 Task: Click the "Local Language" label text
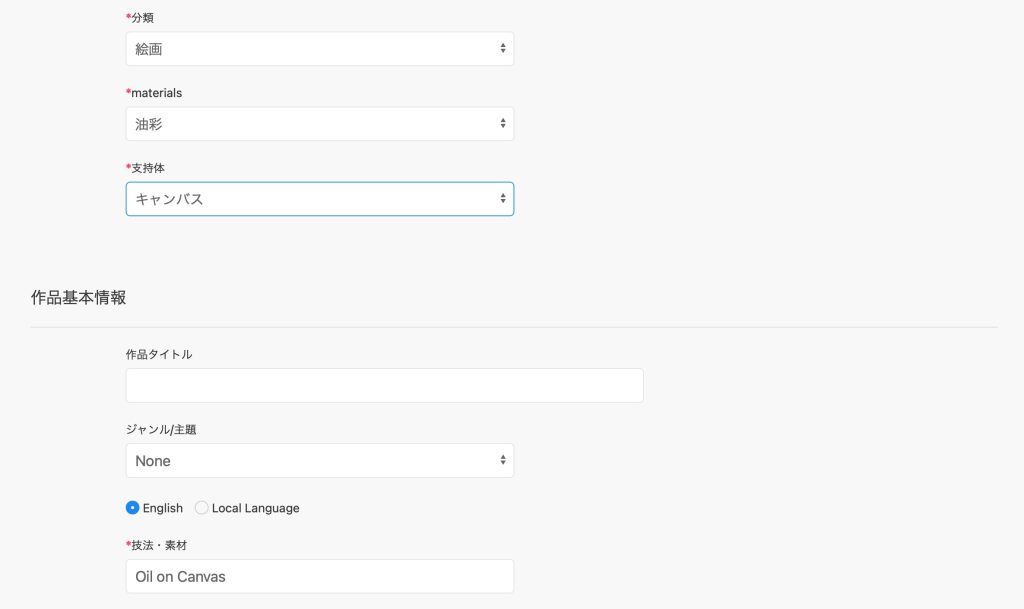pos(255,508)
